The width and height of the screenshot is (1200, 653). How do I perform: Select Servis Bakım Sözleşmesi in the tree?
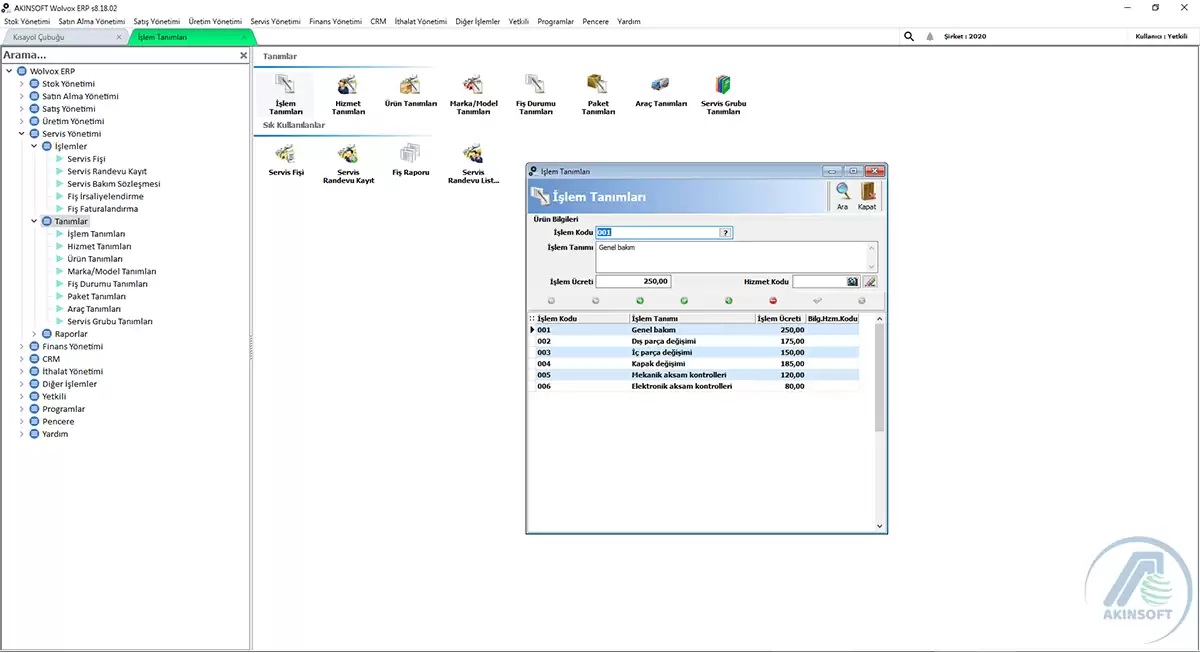click(x=113, y=184)
